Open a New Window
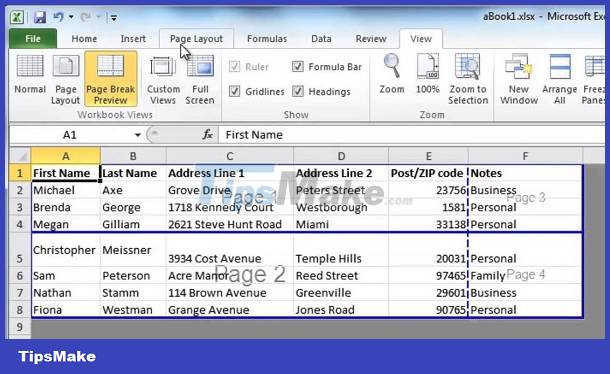This screenshot has width=610, height=374. pyautogui.click(x=519, y=79)
